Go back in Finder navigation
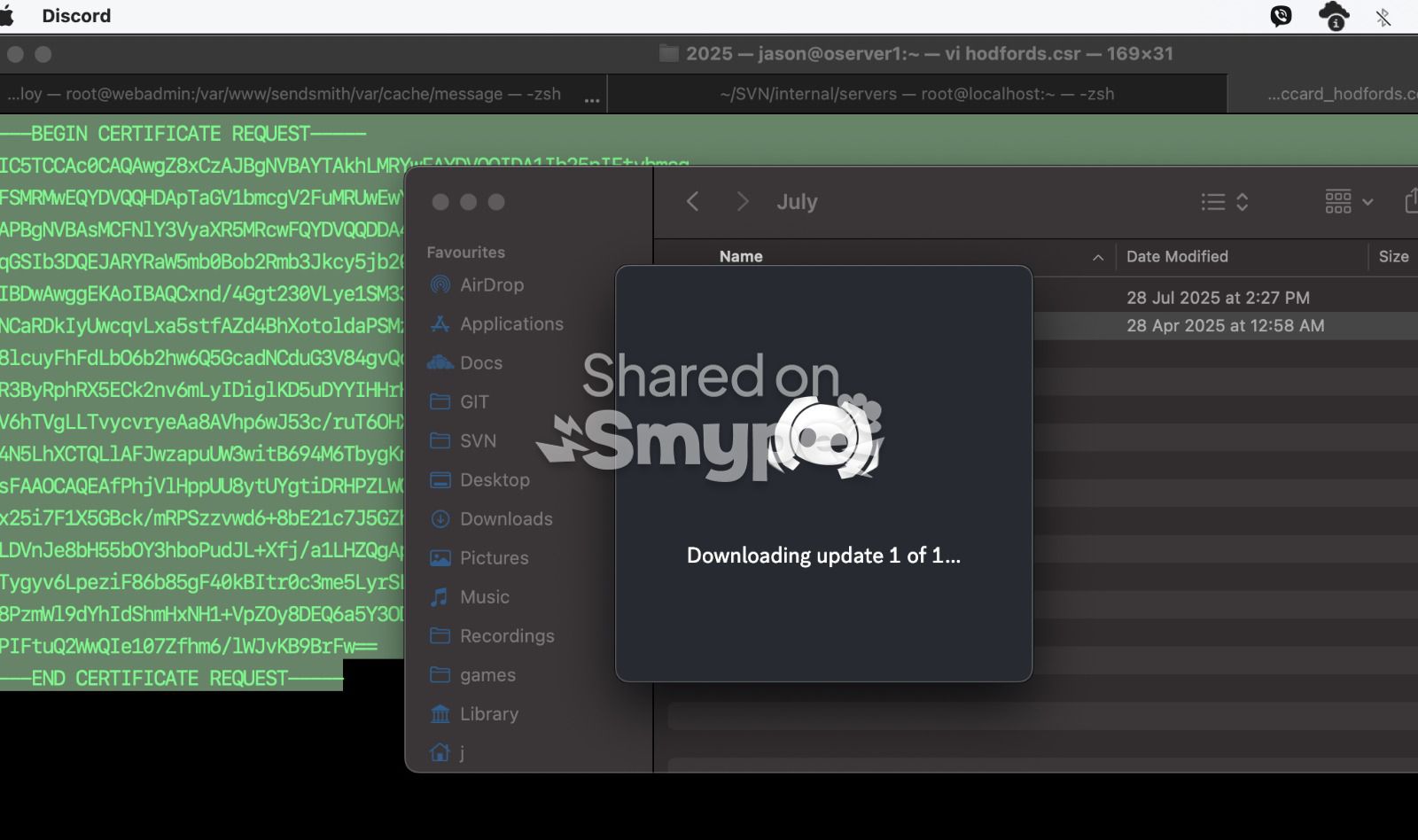 click(693, 202)
